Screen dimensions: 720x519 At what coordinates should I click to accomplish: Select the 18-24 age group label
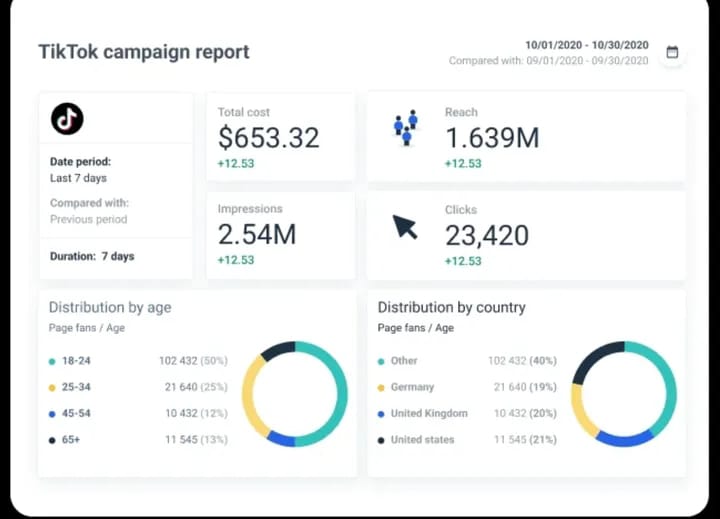coord(76,361)
